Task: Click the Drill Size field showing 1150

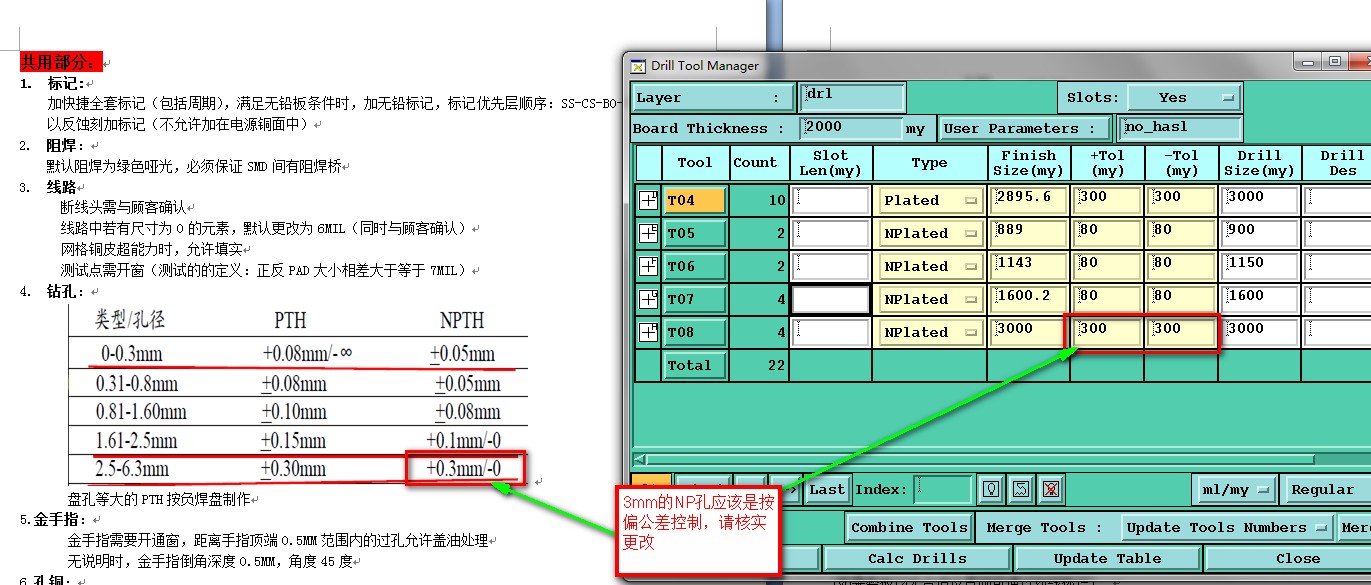Action: point(1259,266)
